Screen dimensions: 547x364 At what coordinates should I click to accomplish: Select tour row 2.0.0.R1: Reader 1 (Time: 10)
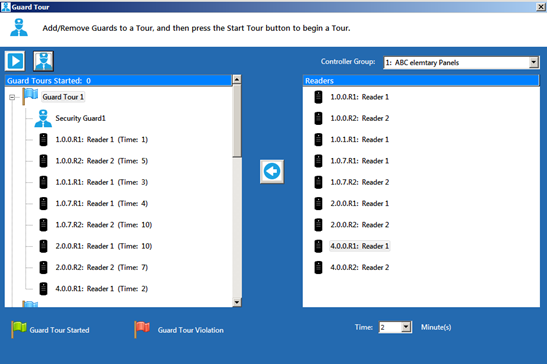pos(104,246)
